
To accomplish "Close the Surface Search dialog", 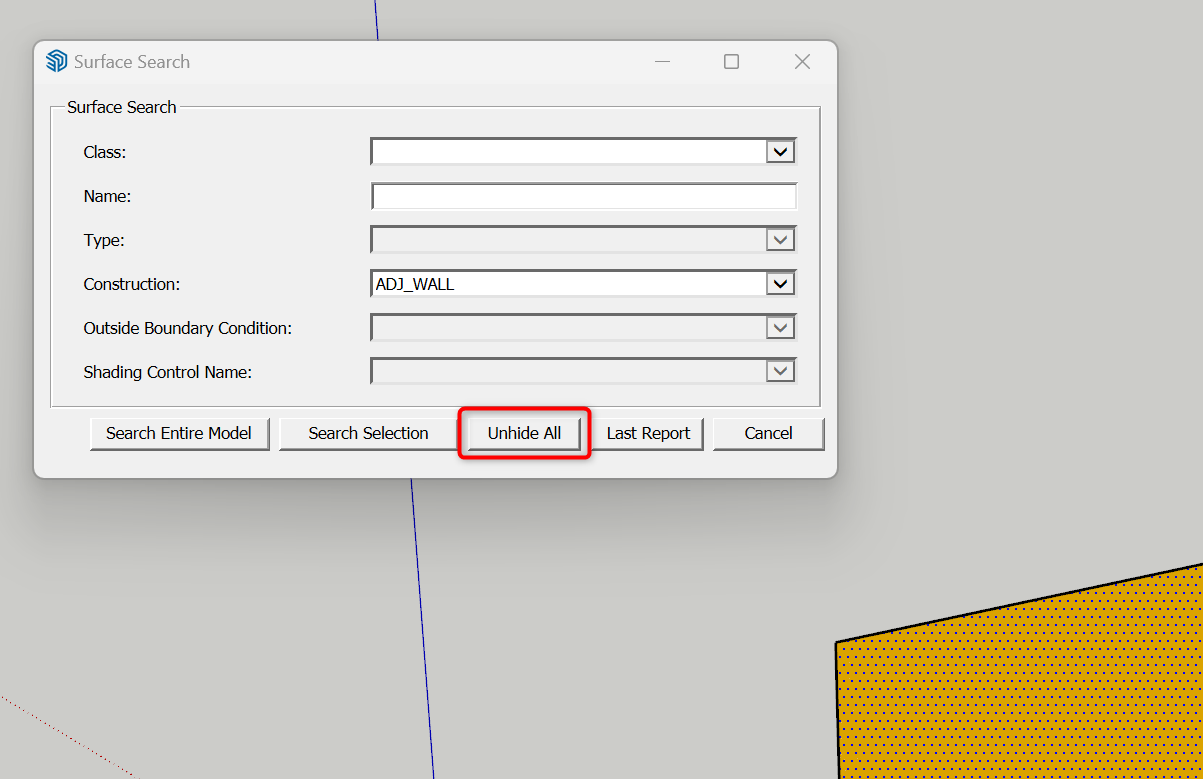I will click(x=802, y=62).
